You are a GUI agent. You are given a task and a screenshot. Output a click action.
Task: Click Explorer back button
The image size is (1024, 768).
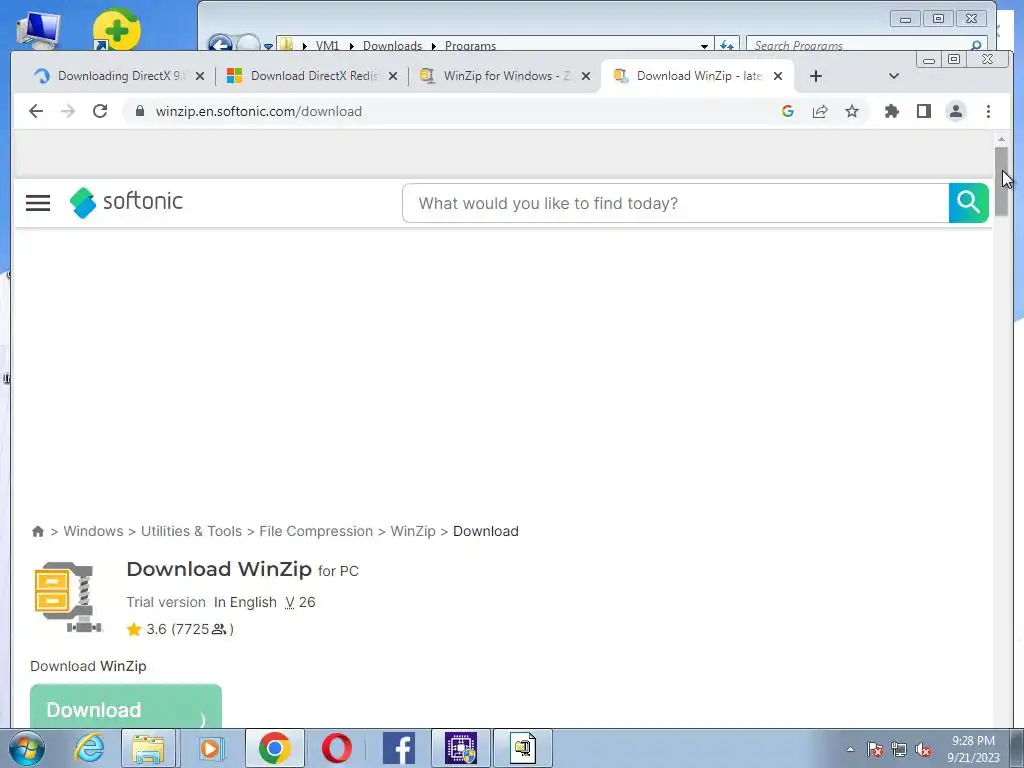(220, 44)
